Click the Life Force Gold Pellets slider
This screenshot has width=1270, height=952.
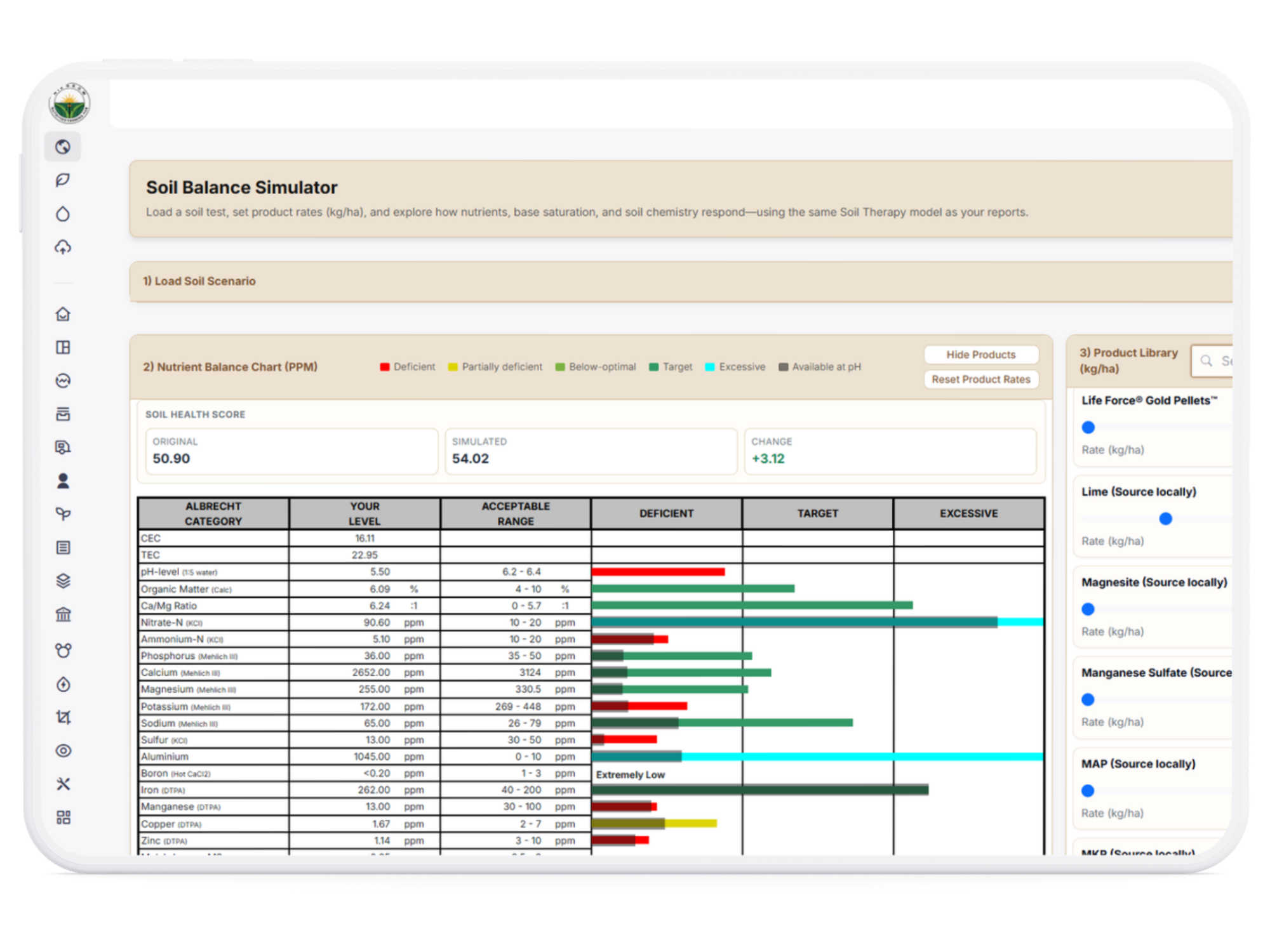(x=1156, y=428)
